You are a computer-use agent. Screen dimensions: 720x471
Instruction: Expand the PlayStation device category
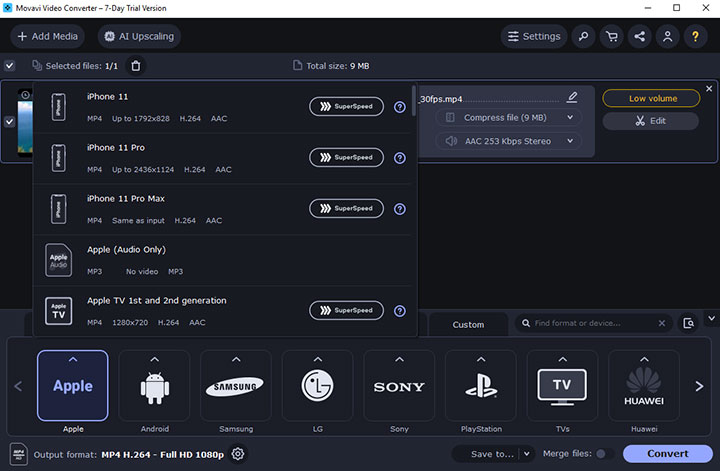point(481,386)
